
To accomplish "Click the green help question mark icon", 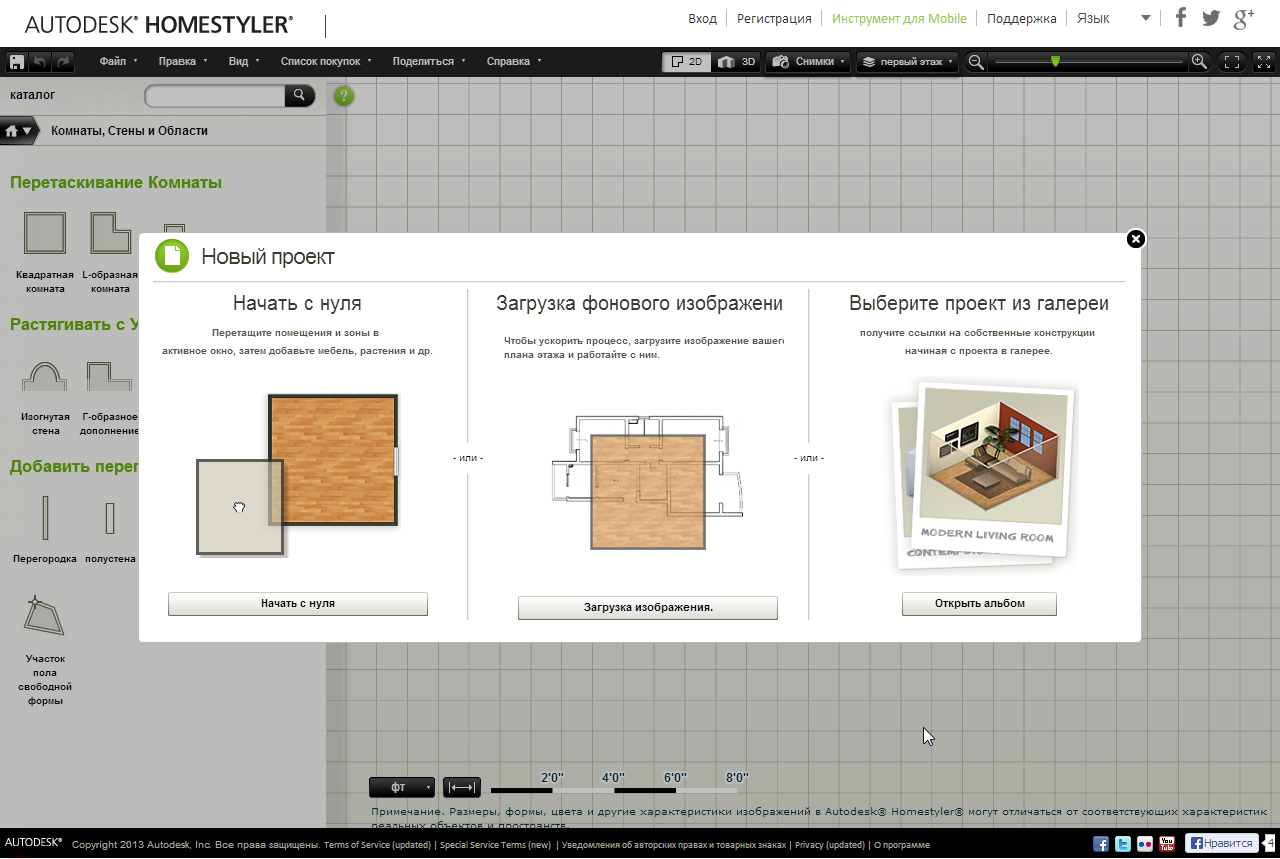I will click(344, 97).
